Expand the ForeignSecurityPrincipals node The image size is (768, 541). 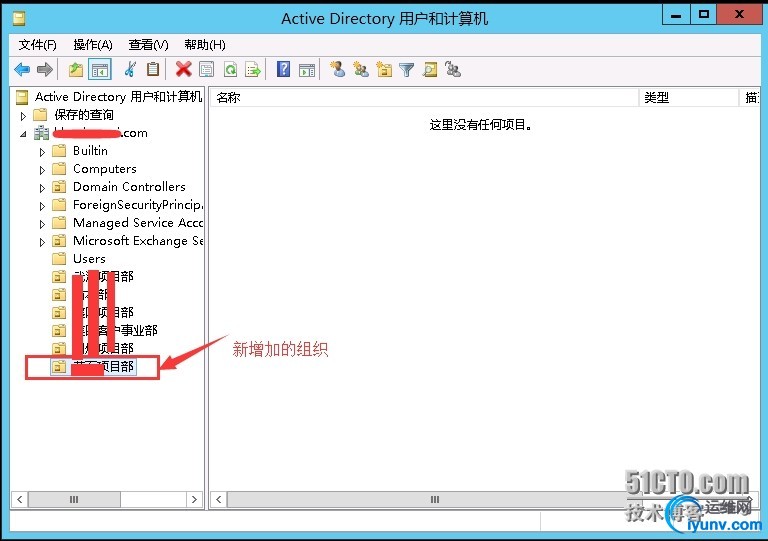pos(42,206)
